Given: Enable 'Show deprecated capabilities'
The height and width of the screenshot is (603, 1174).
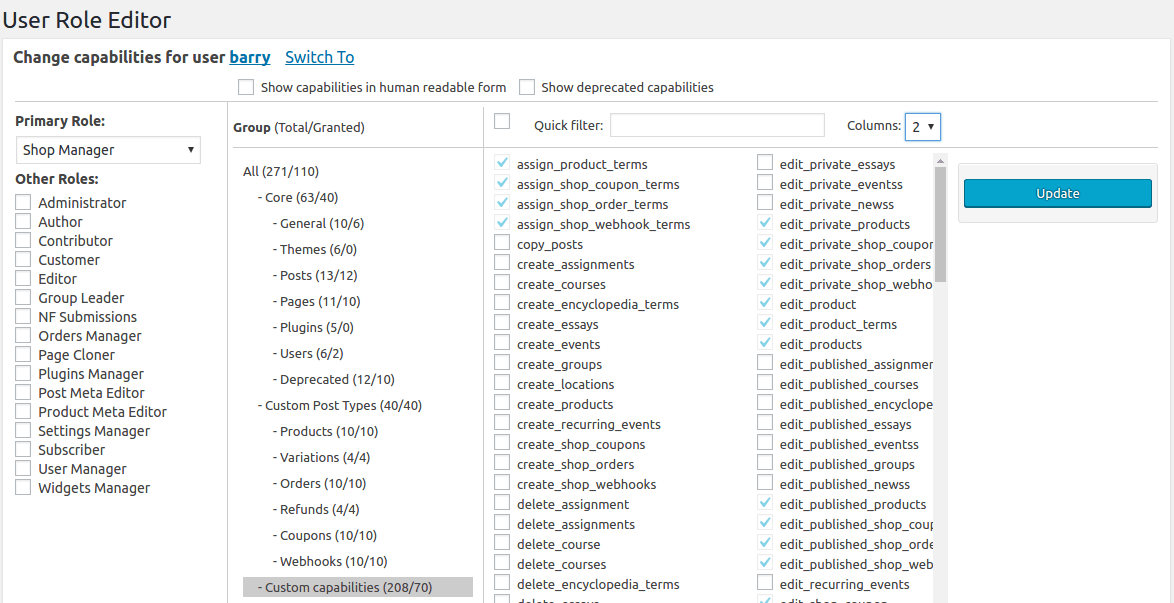Looking at the screenshot, I should (527, 87).
